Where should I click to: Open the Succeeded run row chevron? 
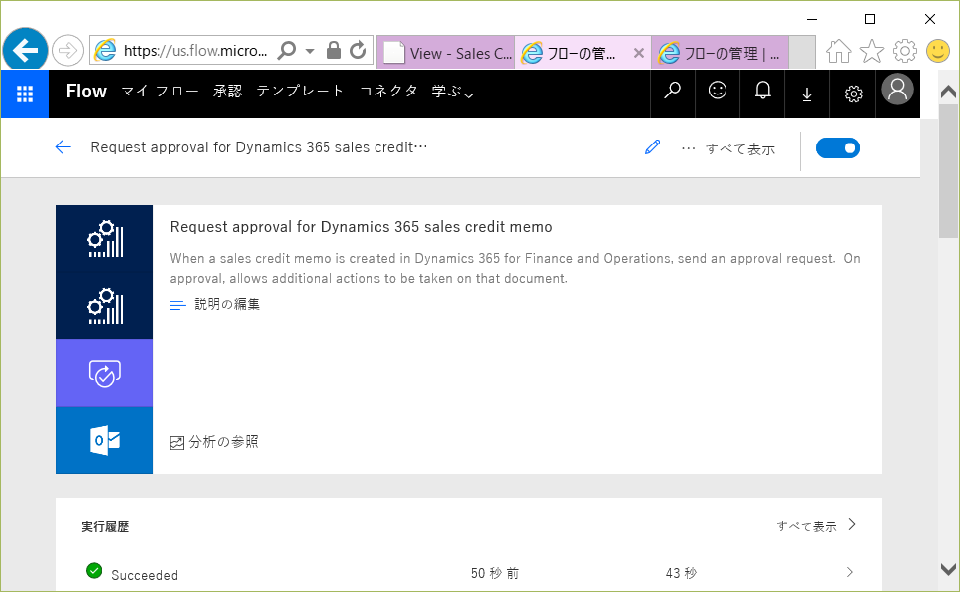pyautogui.click(x=850, y=572)
